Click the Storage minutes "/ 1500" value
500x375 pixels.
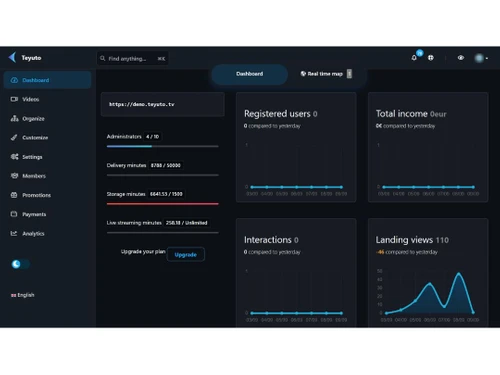(x=166, y=194)
